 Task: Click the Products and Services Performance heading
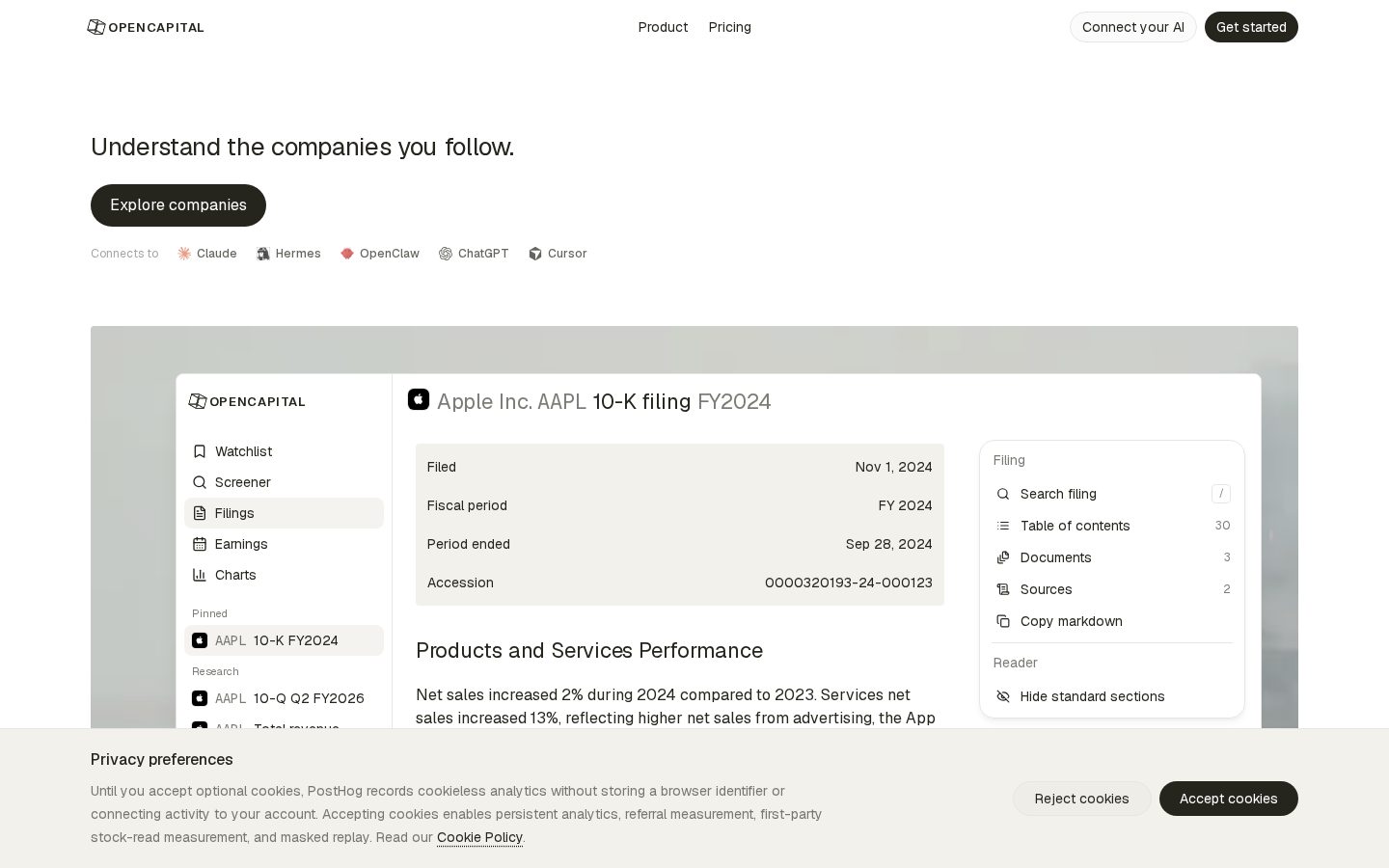point(589,650)
